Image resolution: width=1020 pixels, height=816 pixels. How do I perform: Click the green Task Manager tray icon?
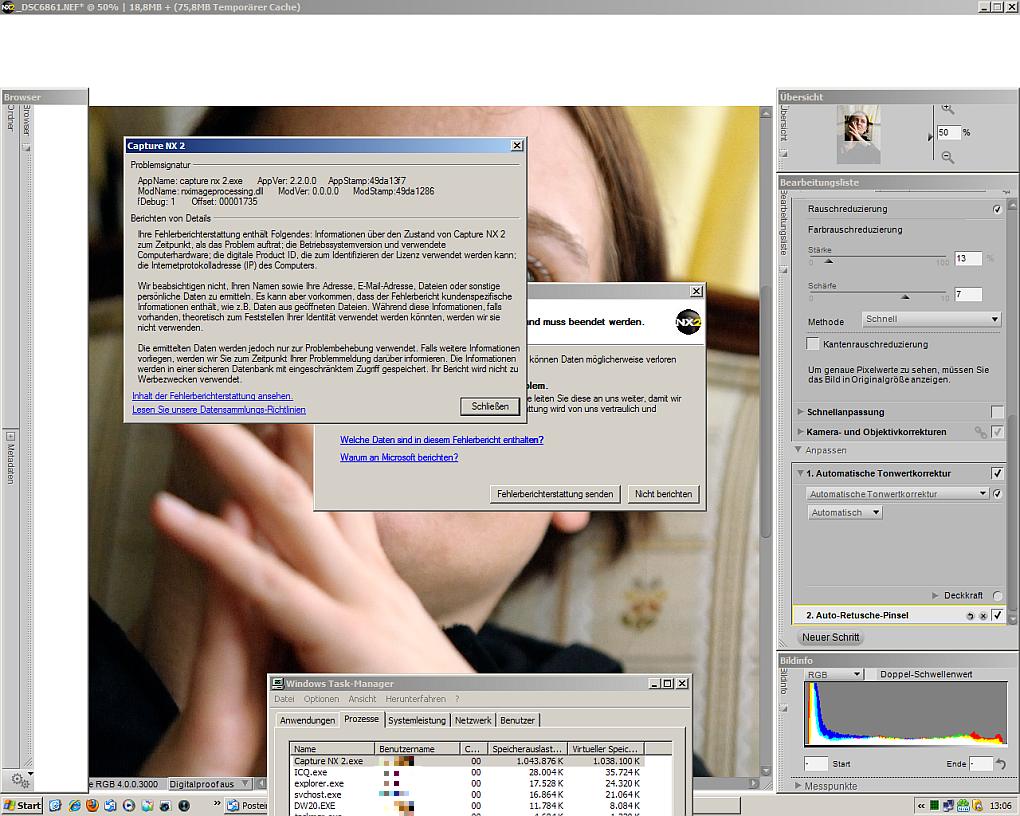(x=934, y=806)
